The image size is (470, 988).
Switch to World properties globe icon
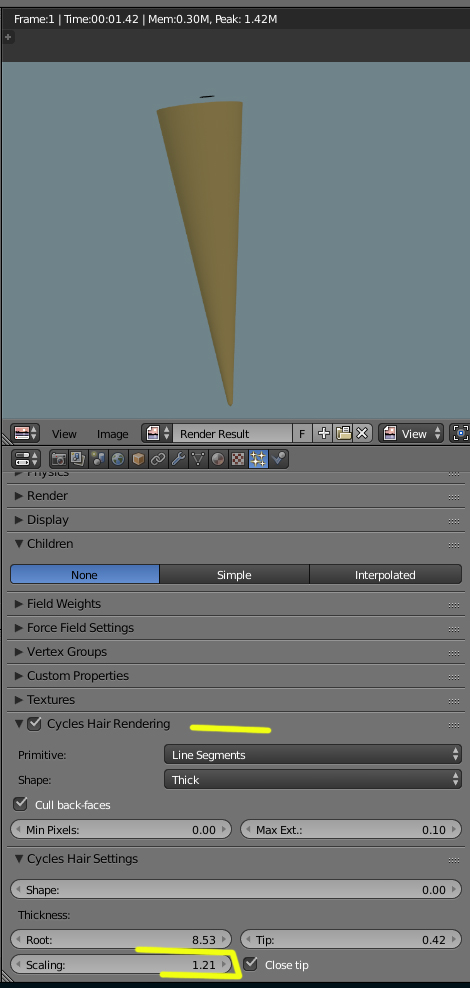(x=118, y=459)
